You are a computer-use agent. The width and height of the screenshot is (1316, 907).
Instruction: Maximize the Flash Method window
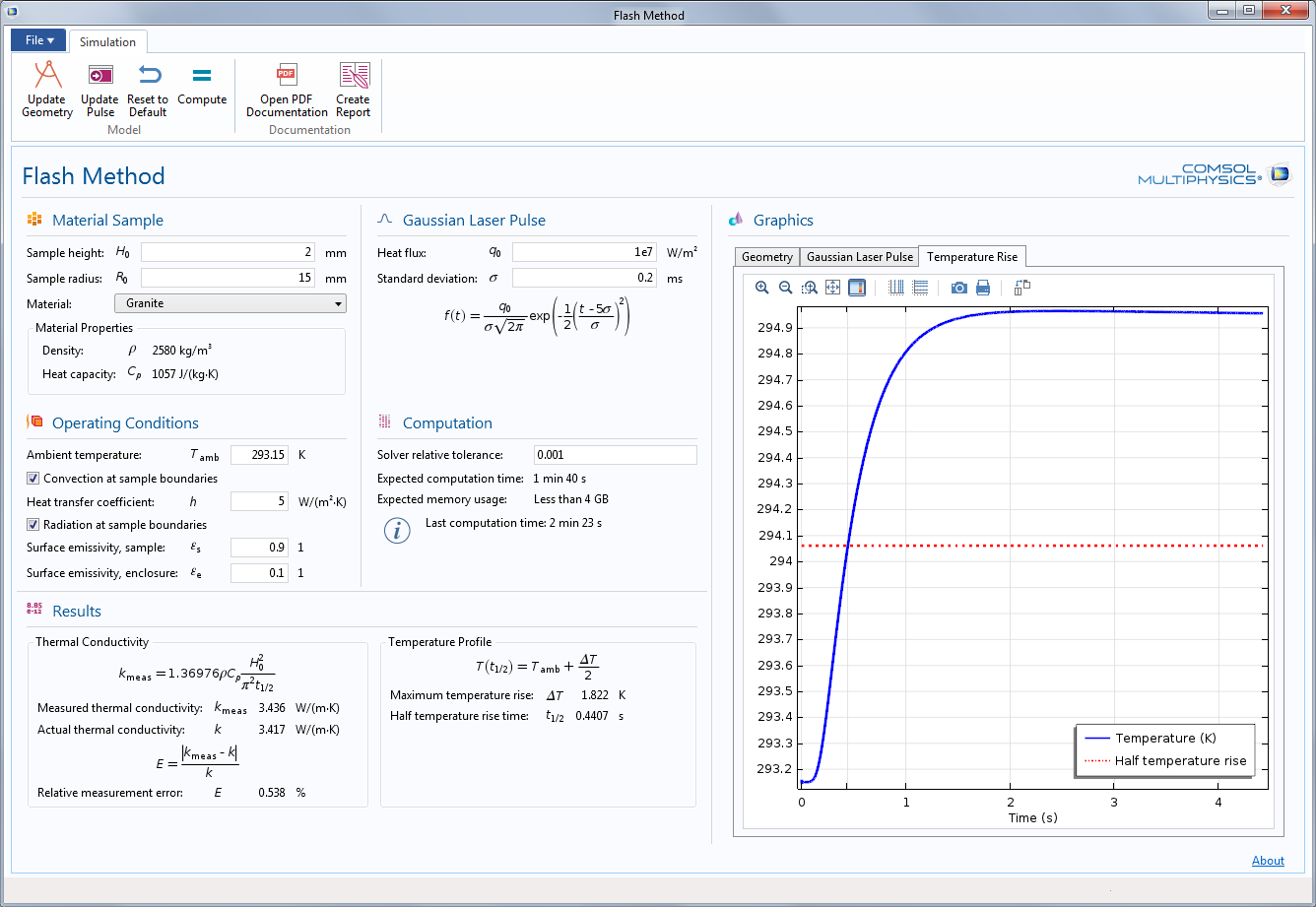pos(1249,10)
